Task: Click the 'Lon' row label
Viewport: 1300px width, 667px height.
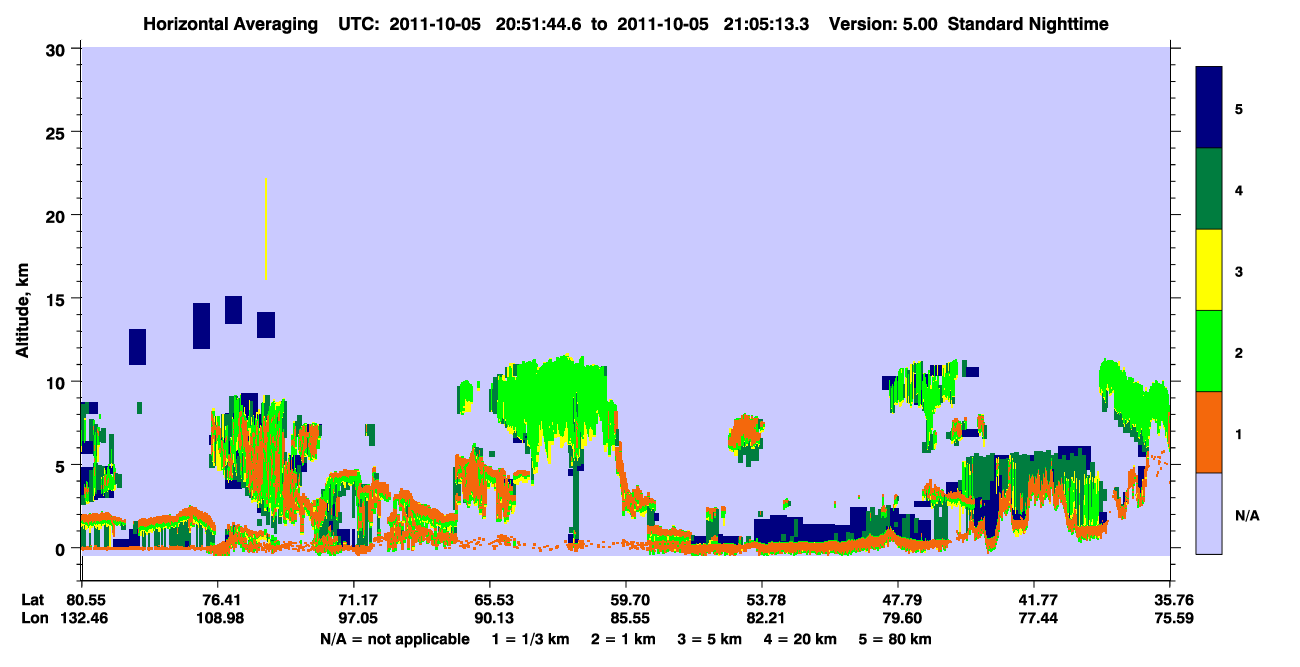Action: (33, 619)
